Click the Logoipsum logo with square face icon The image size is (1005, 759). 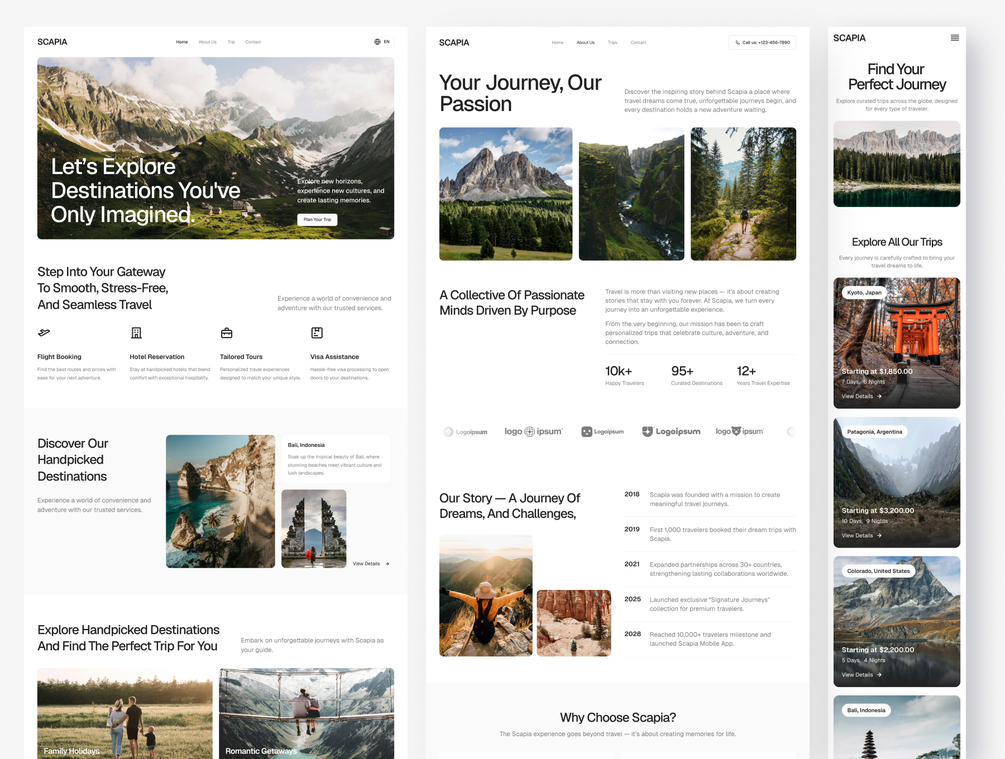click(602, 431)
